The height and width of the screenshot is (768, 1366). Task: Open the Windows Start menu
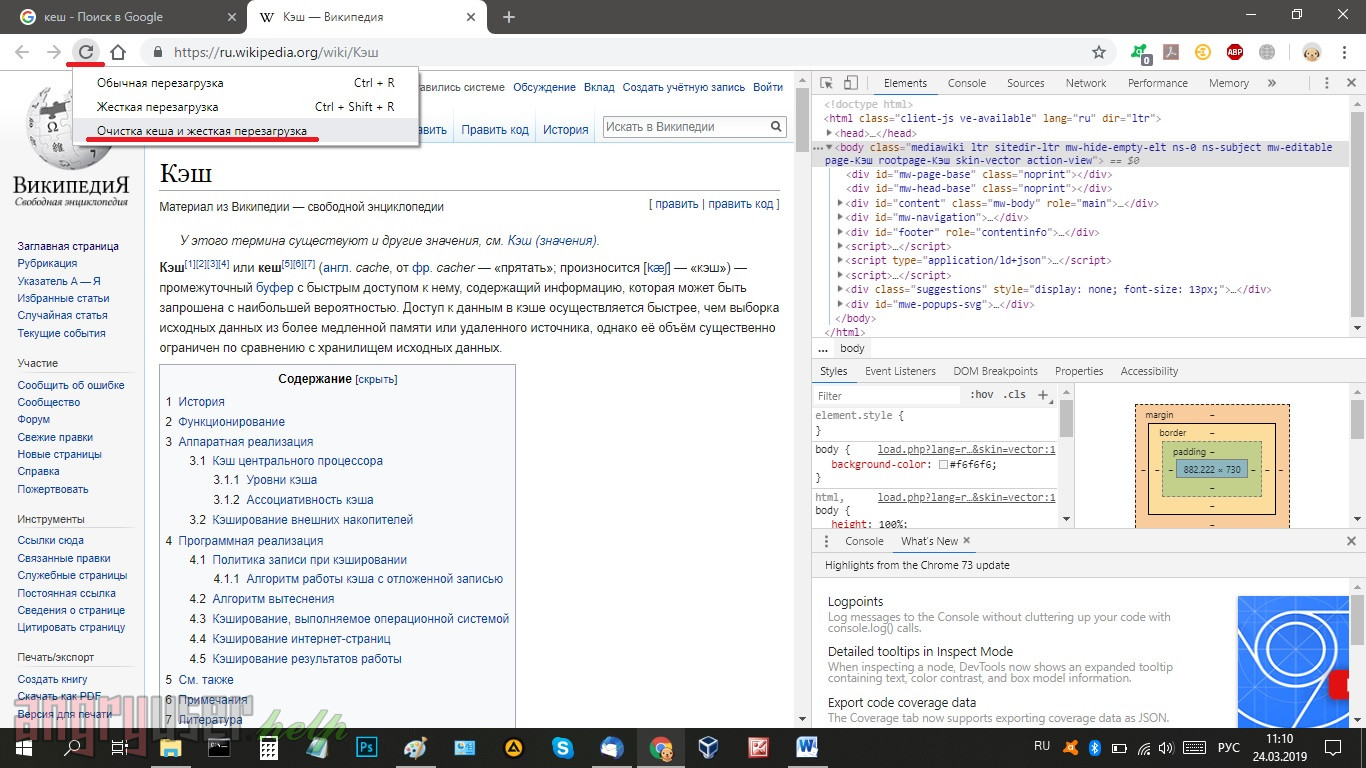pyautogui.click(x=23, y=747)
